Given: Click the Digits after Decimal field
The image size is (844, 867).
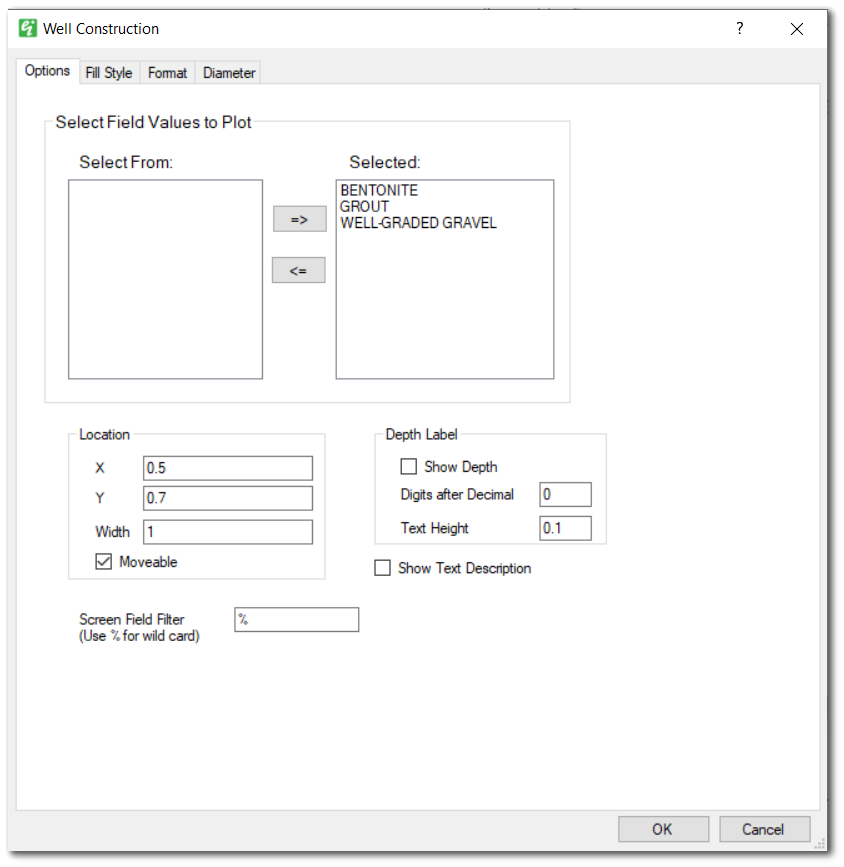Looking at the screenshot, I should point(565,494).
